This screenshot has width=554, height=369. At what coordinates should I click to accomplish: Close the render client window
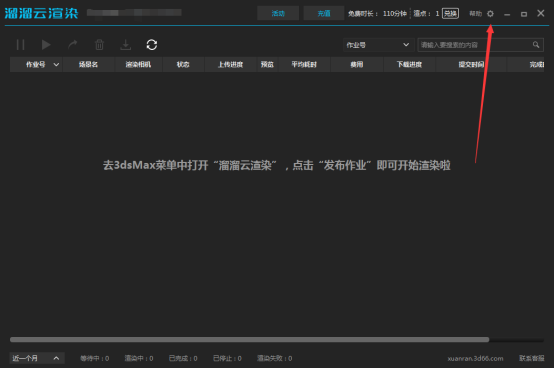point(541,13)
